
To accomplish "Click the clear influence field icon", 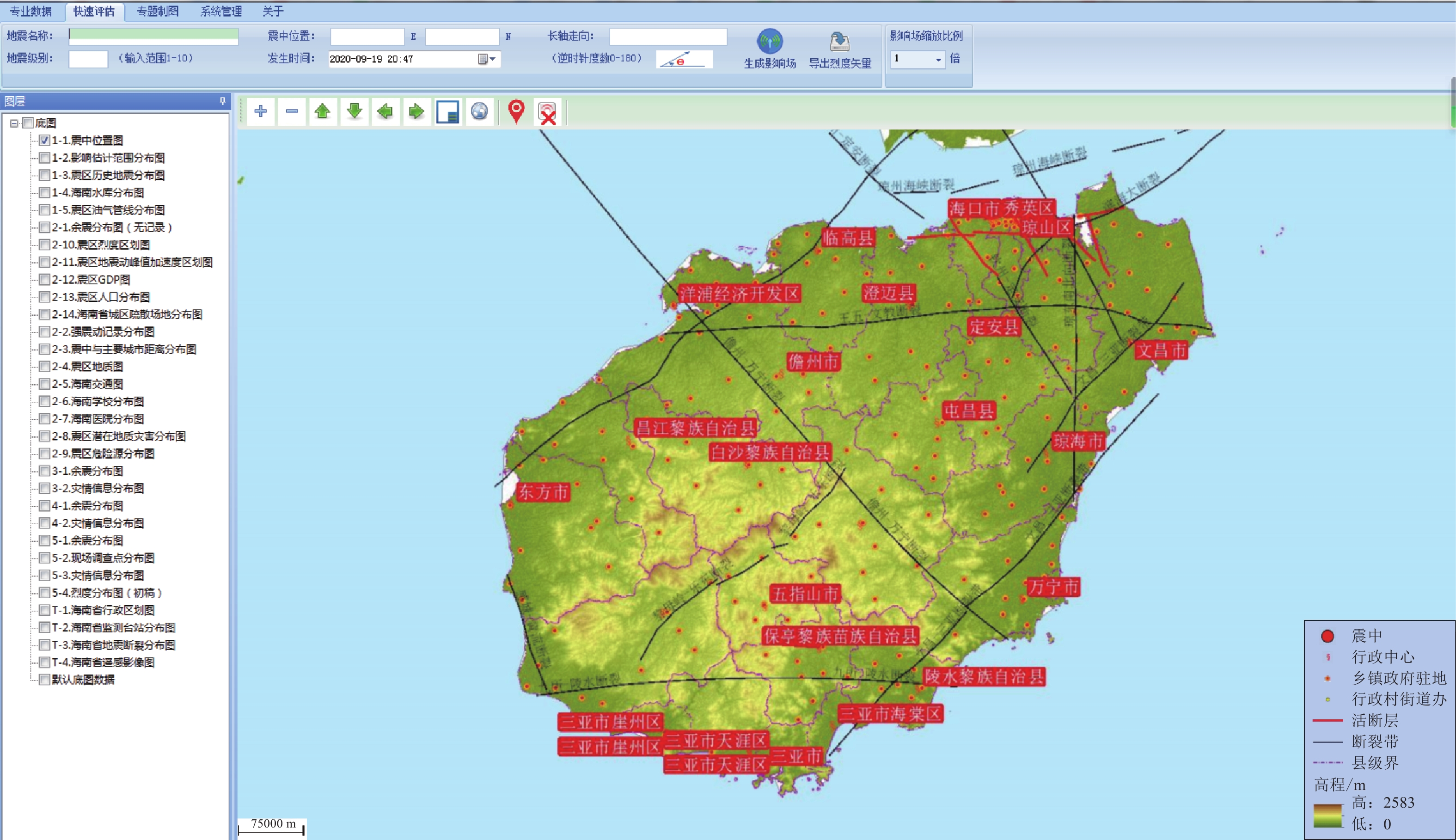I will point(547,112).
